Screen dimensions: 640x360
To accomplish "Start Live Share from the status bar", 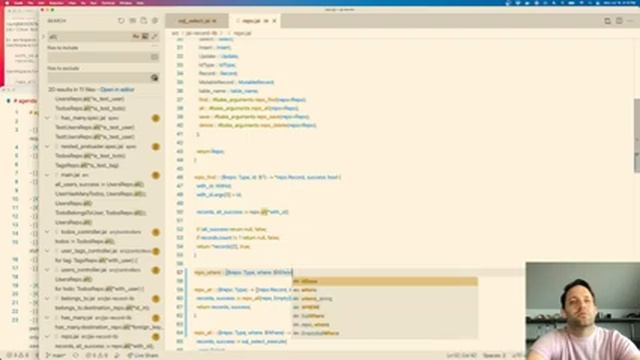I will [143, 356].
